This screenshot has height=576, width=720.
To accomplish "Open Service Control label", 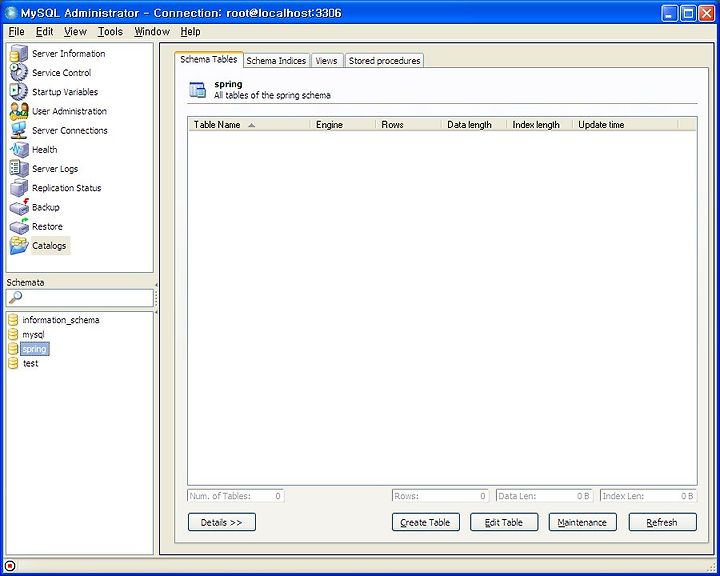I will point(62,73).
